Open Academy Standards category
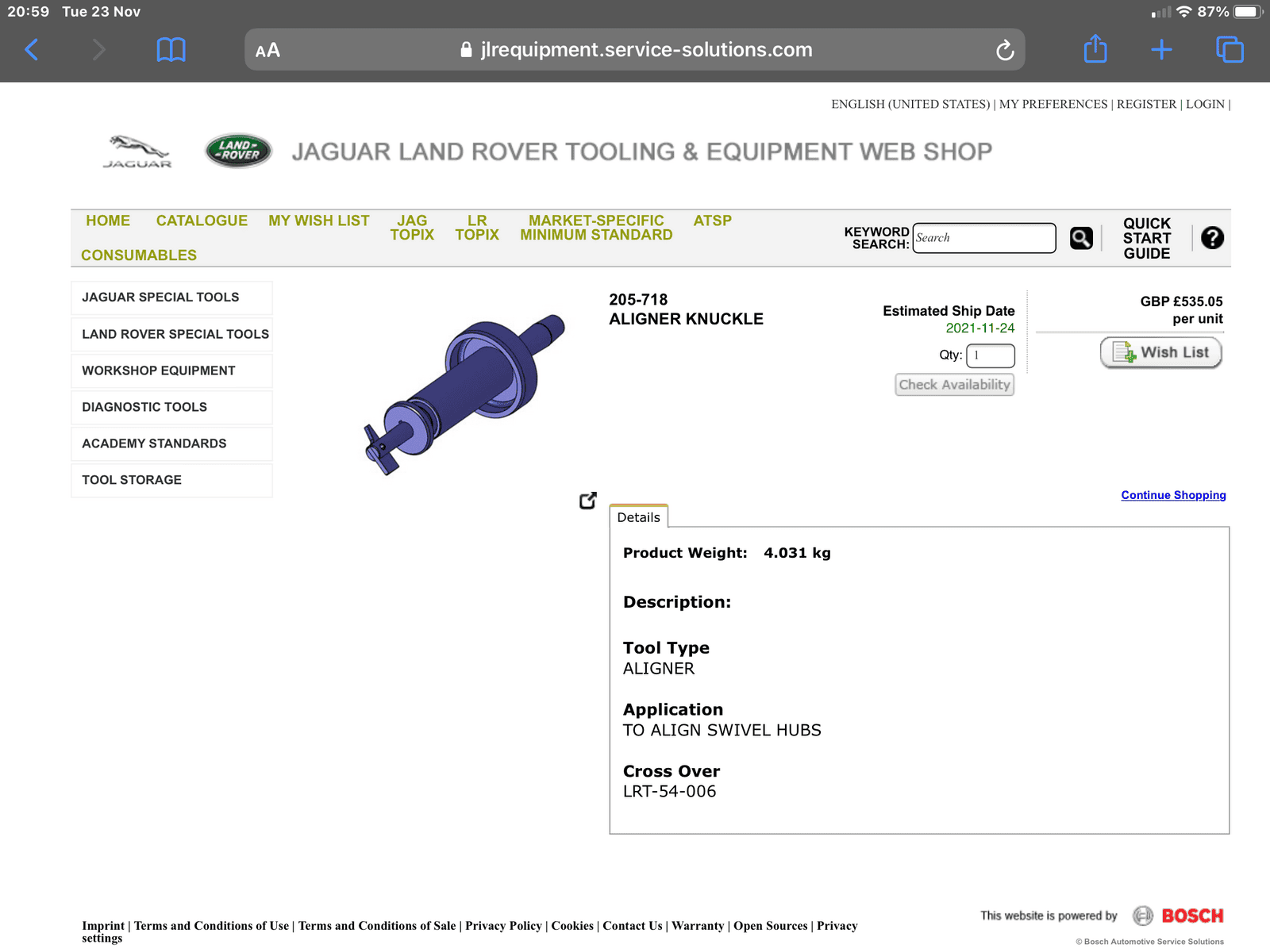1270x952 pixels. pos(171,443)
